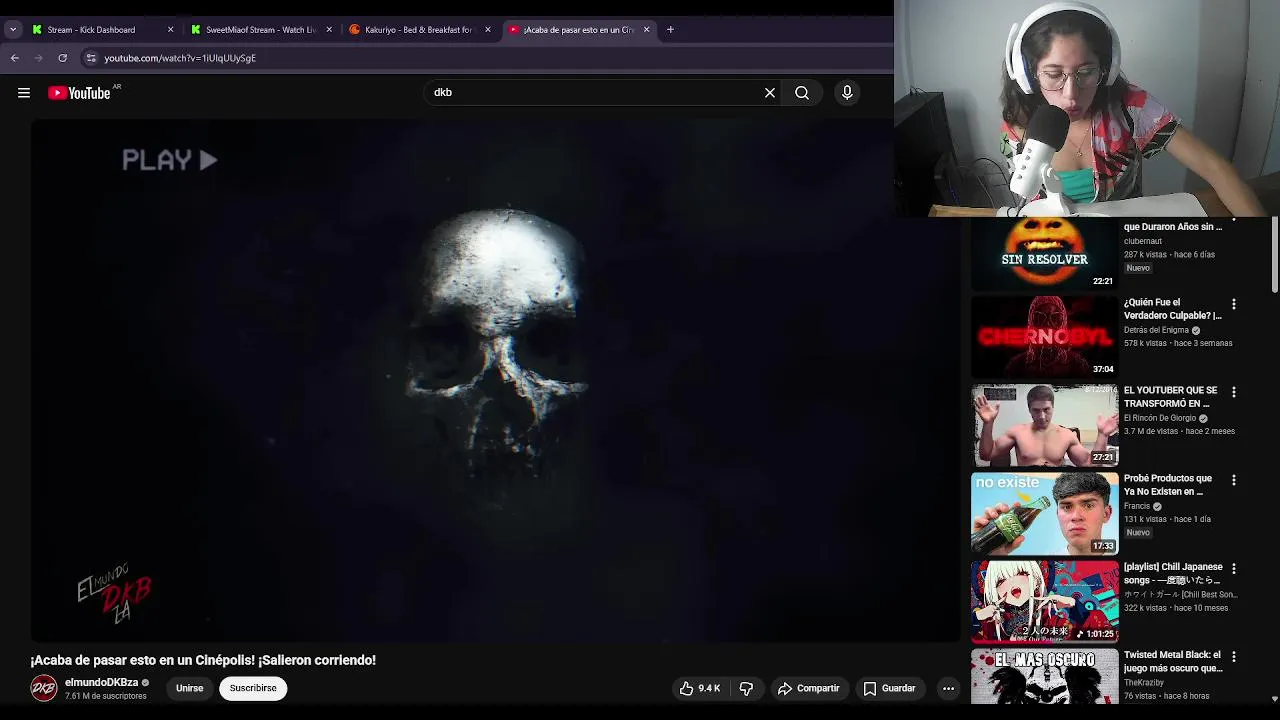1280x720 pixels.
Task: Open the SIN RESOLVER video thumbnail
Action: tap(1045, 254)
